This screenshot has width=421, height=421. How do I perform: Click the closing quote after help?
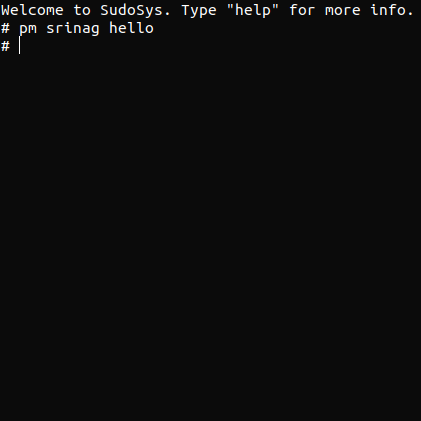[x=275, y=6]
